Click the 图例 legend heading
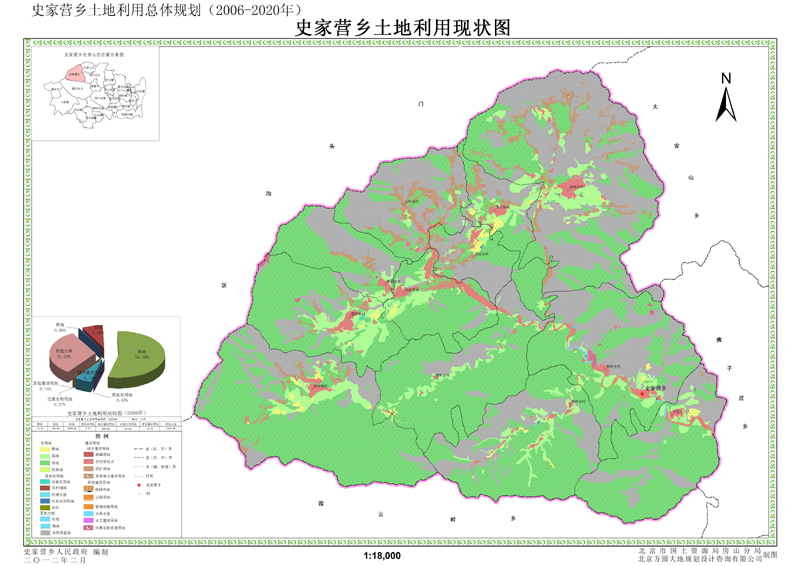The width and height of the screenshot is (800, 566). click(100, 436)
